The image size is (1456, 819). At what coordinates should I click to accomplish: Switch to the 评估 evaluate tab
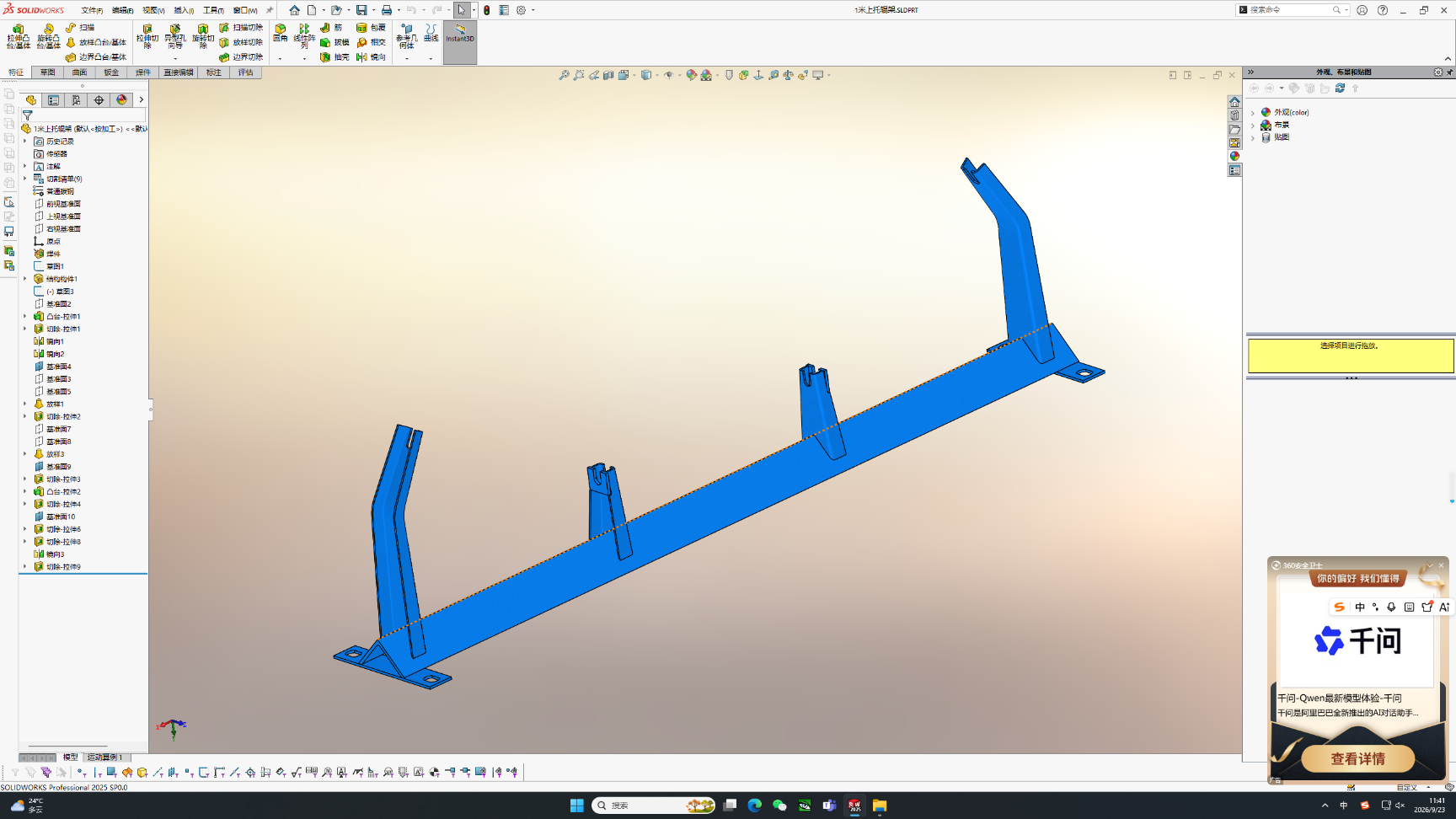pyautogui.click(x=245, y=72)
